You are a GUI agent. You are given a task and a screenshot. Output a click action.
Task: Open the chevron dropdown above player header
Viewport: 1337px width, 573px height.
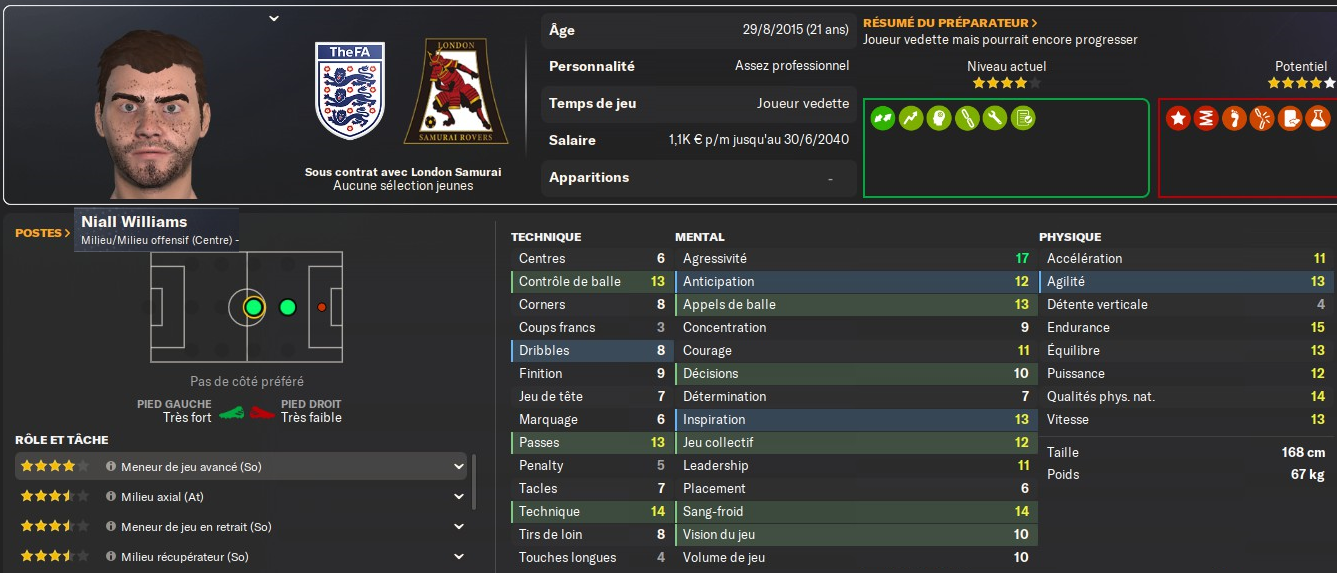tap(274, 18)
